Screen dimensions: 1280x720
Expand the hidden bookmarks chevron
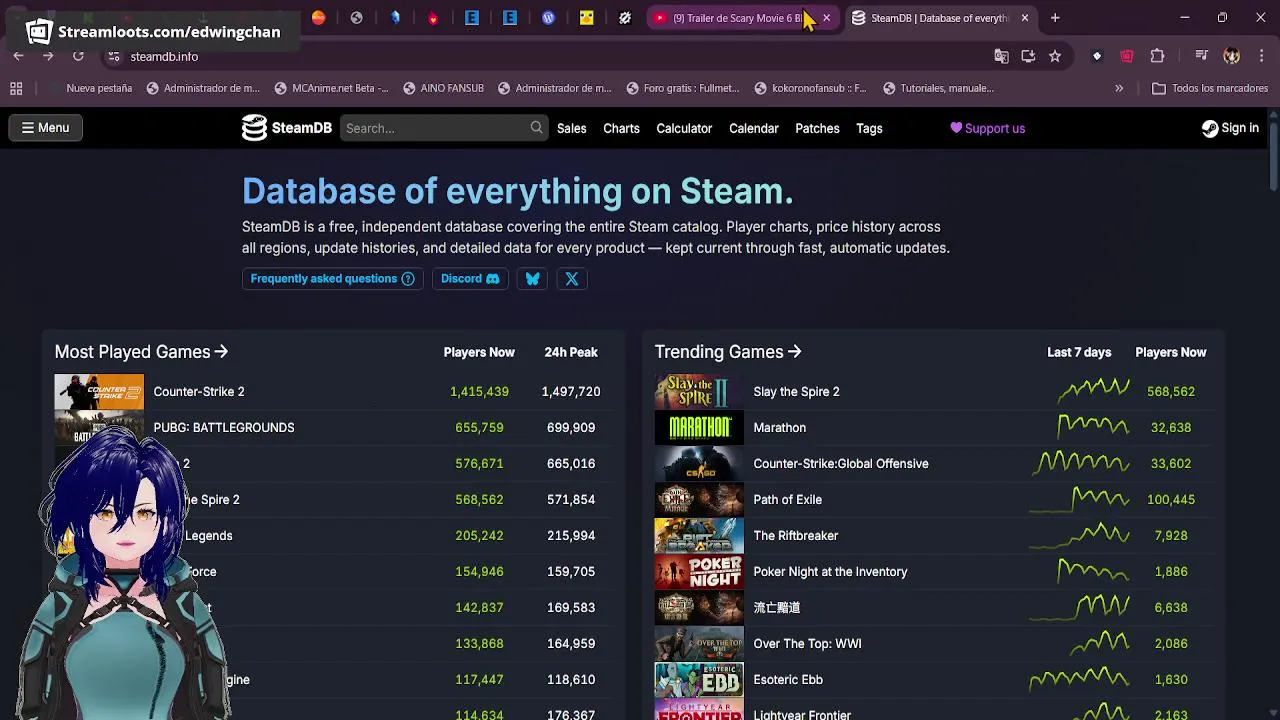(x=1119, y=89)
